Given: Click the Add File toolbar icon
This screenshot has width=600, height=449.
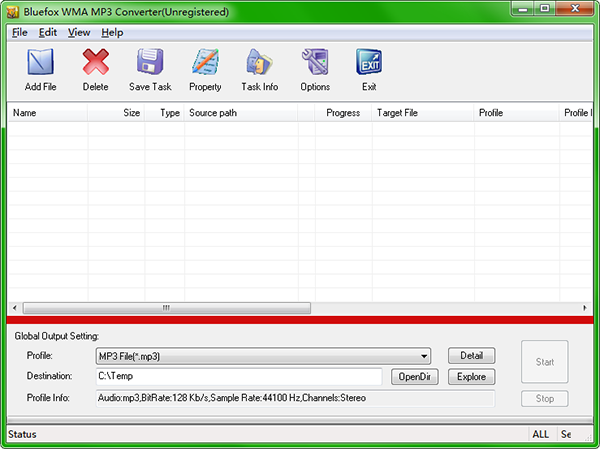Looking at the screenshot, I should [40, 62].
